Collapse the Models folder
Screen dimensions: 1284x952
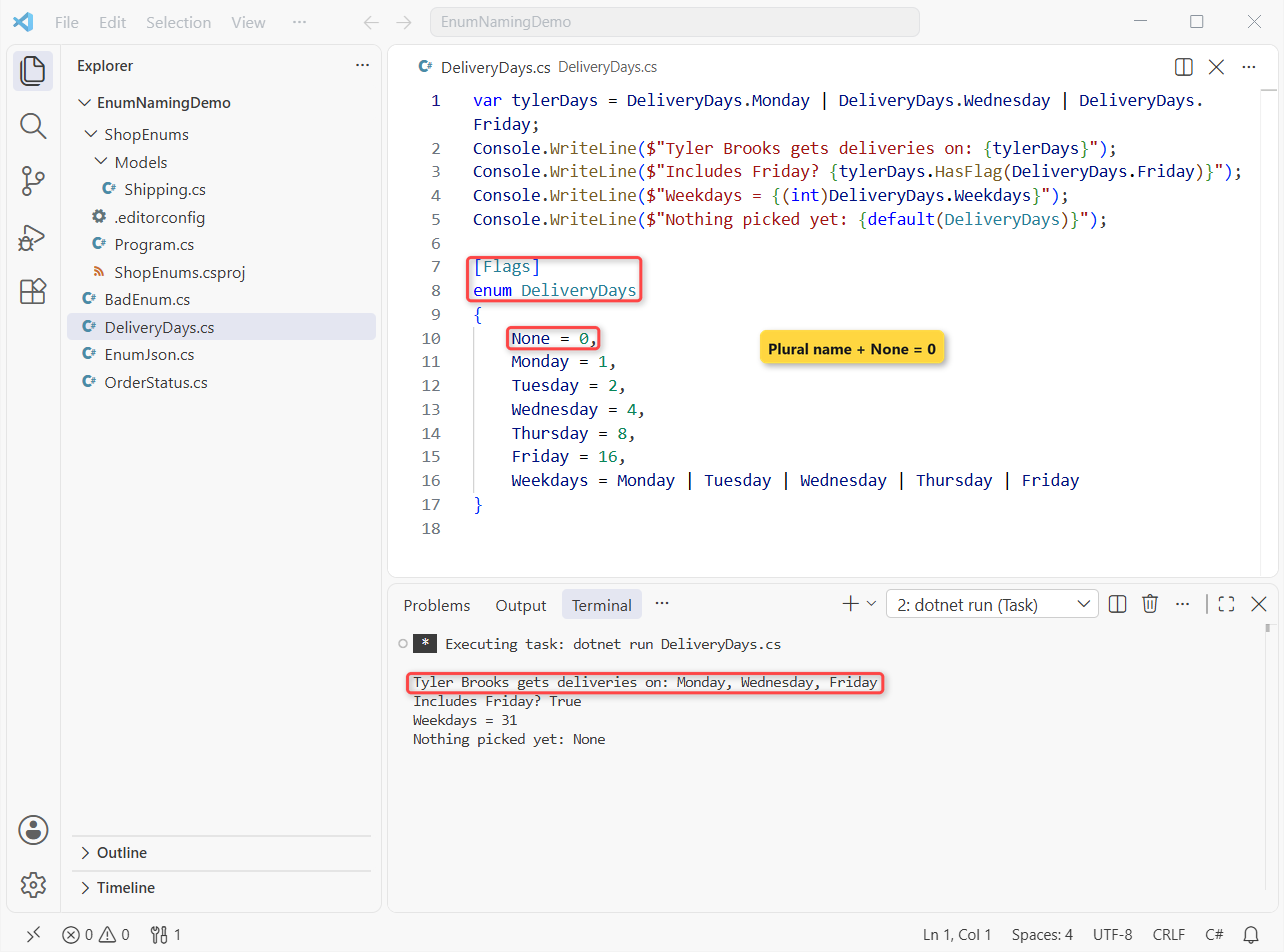pyautogui.click(x=221, y=162)
